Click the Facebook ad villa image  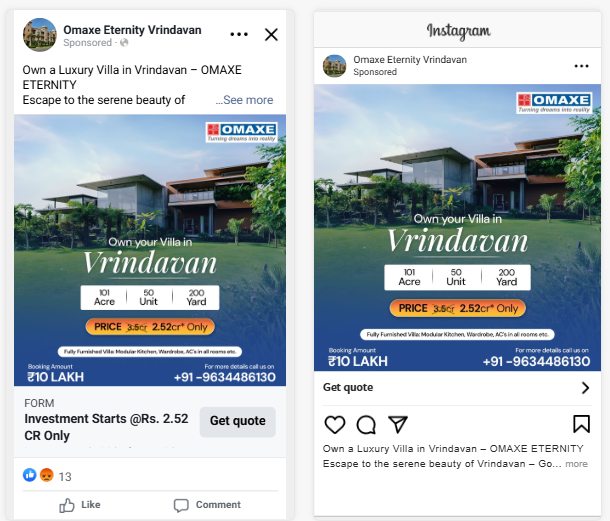pyautogui.click(x=150, y=250)
